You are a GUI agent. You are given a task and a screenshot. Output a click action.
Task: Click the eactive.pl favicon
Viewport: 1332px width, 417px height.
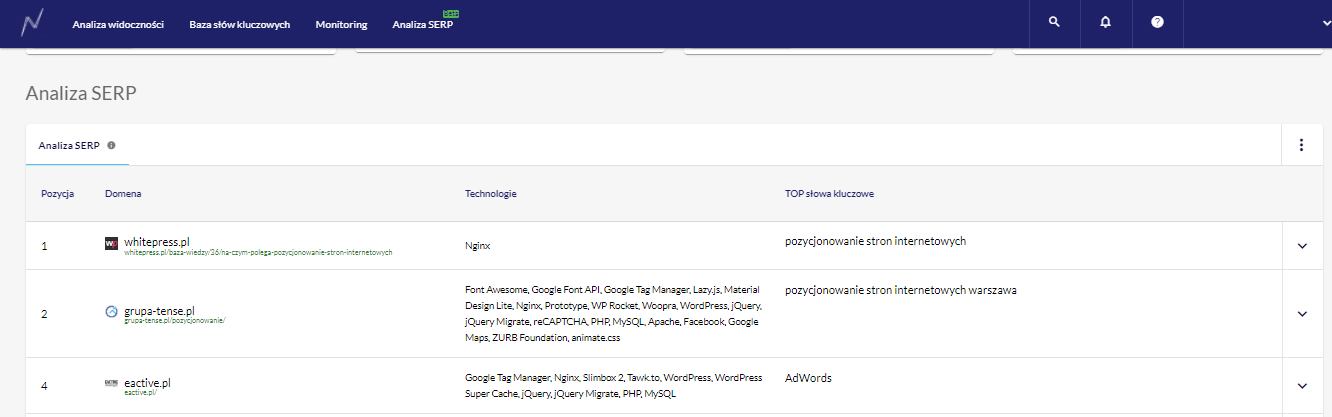pos(111,383)
